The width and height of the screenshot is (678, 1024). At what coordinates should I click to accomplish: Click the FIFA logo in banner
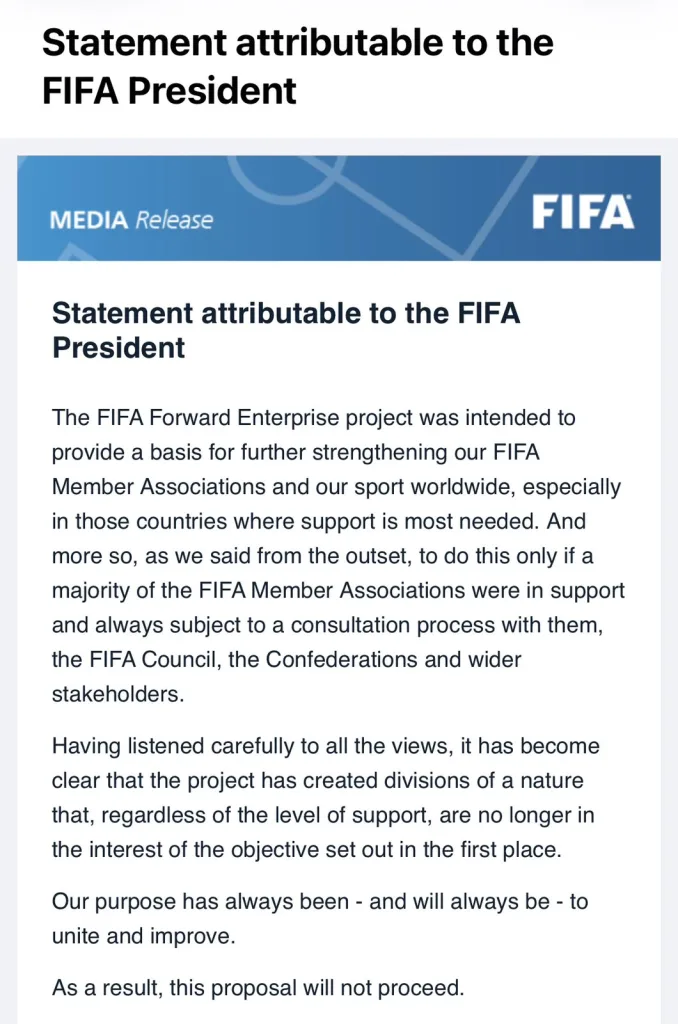[x=583, y=212]
